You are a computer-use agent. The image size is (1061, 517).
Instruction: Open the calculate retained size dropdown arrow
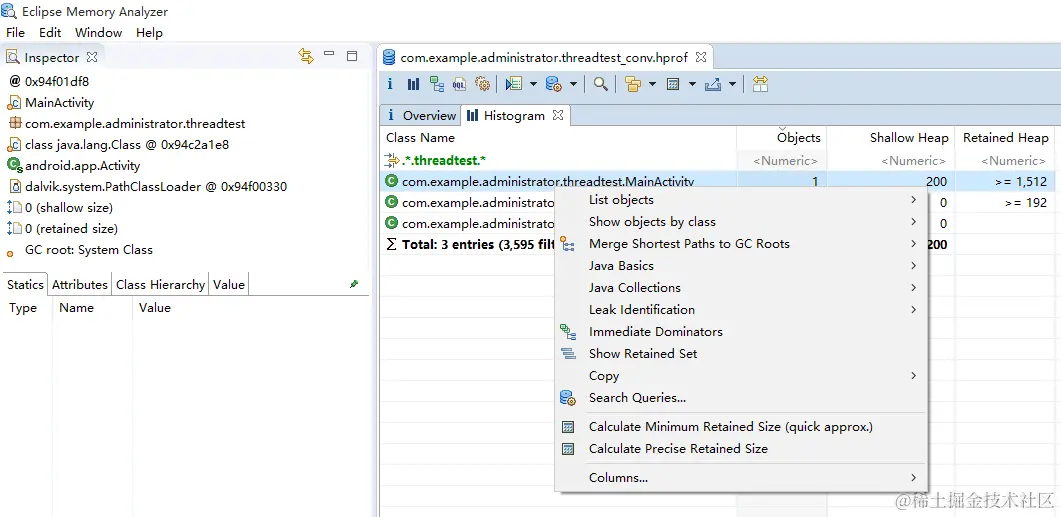click(x=692, y=84)
